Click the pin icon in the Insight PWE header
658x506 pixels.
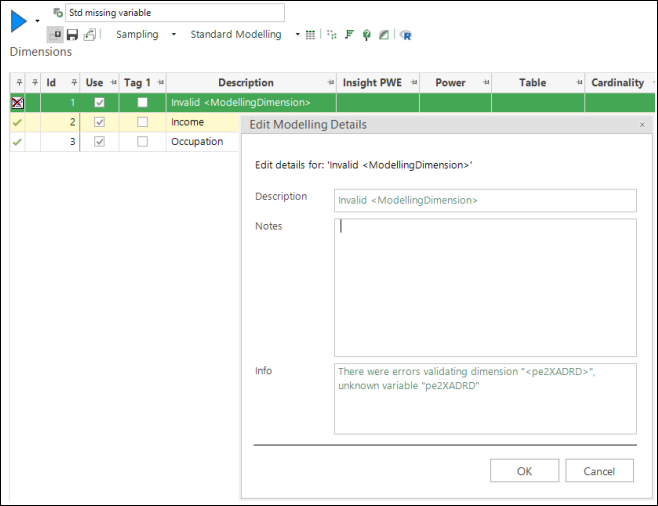click(414, 82)
